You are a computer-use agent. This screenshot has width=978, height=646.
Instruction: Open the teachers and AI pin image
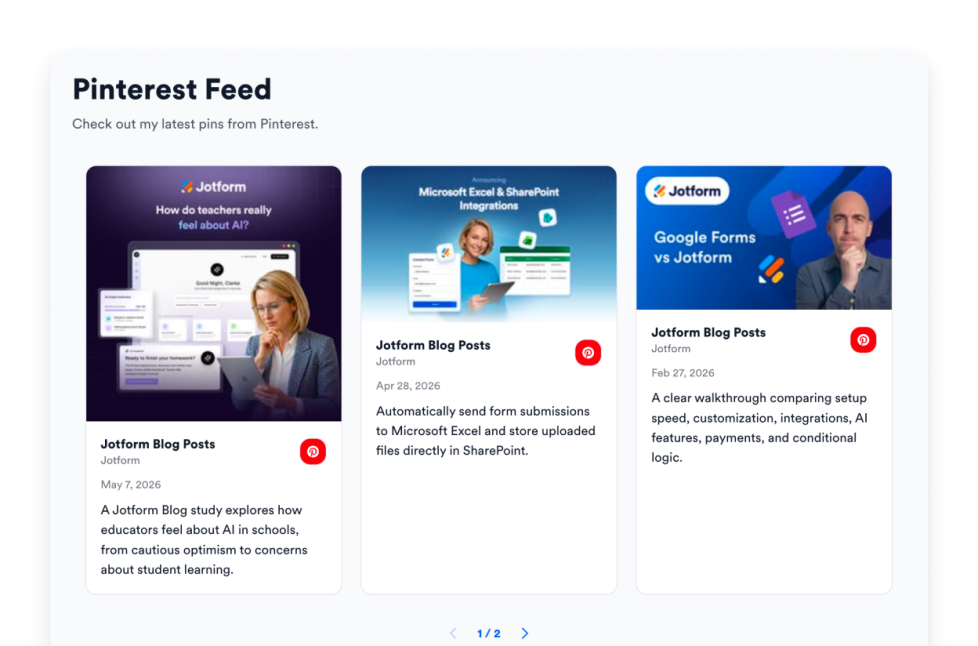[x=213, y=294]
